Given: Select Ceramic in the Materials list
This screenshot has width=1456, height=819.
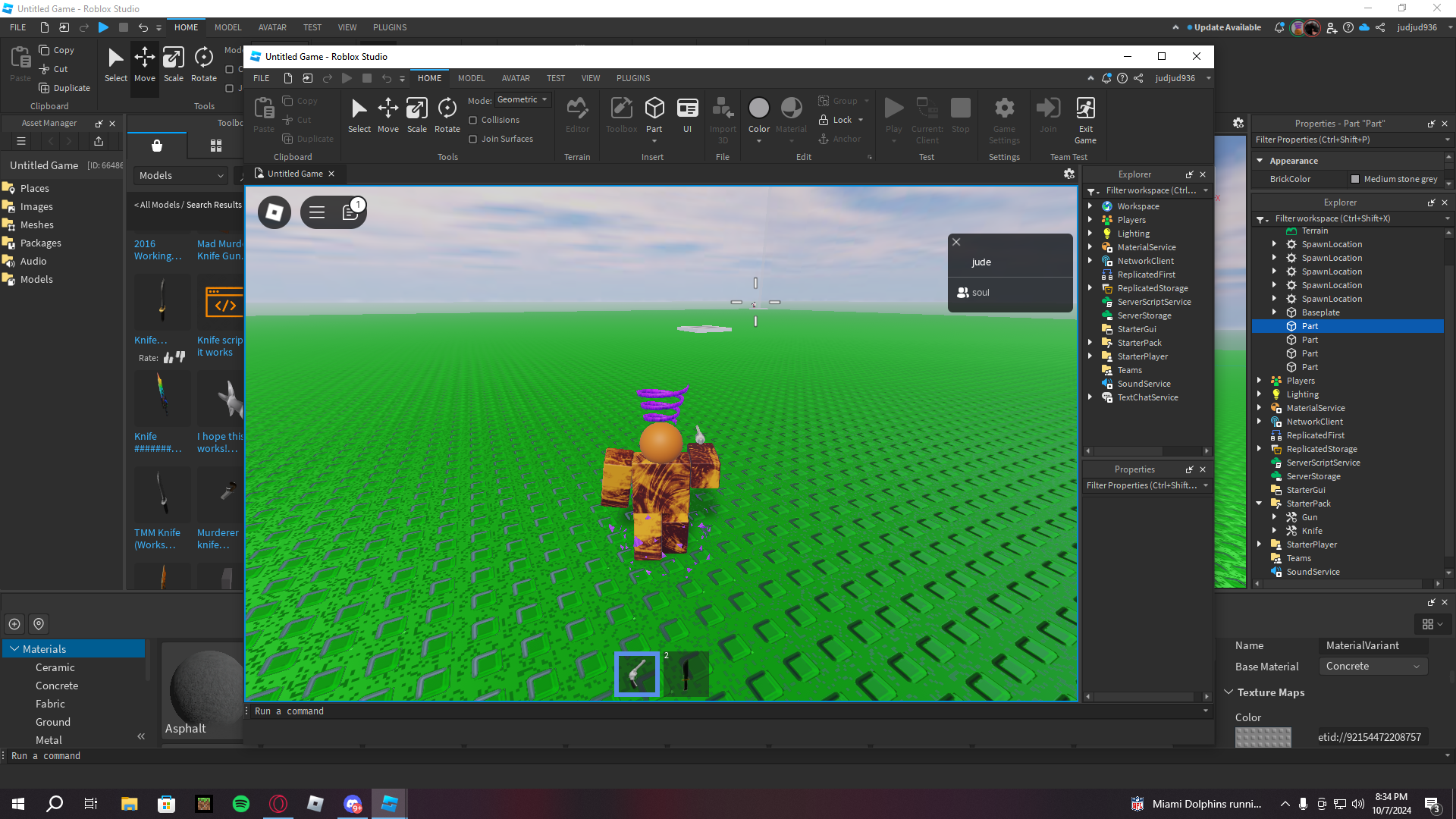Looking at the screenshot, I should coord(55,667).
